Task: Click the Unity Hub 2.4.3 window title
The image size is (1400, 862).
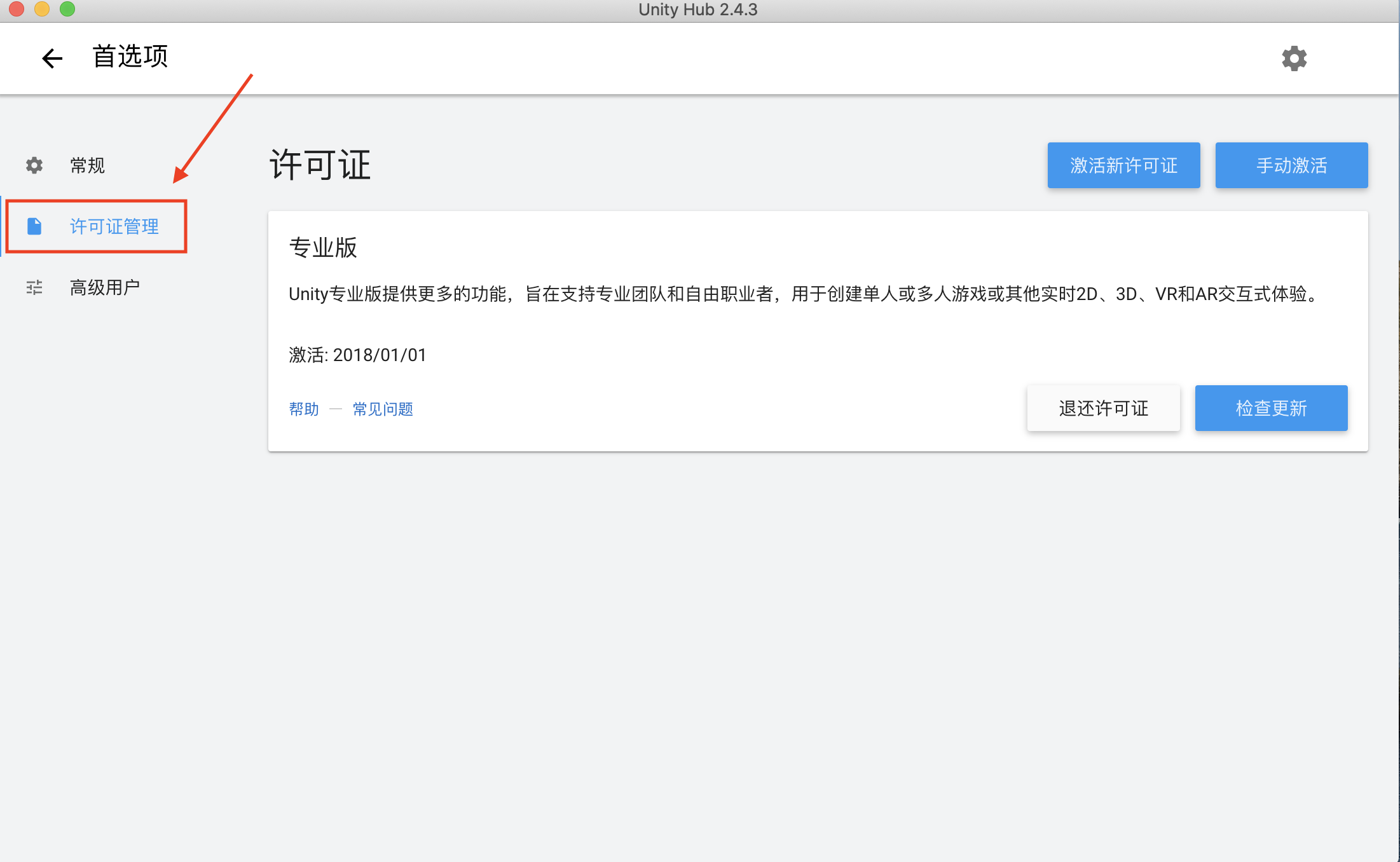Action: tap(698, 10)
